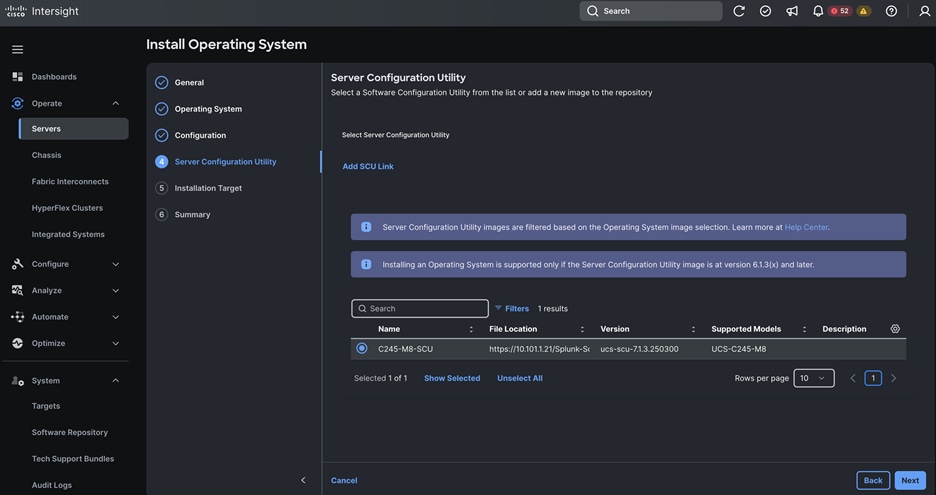The height and width of the screenshot is (495, 936).
Task: Click the Cisco Intersight logo
Action: [x=42, y=11]
